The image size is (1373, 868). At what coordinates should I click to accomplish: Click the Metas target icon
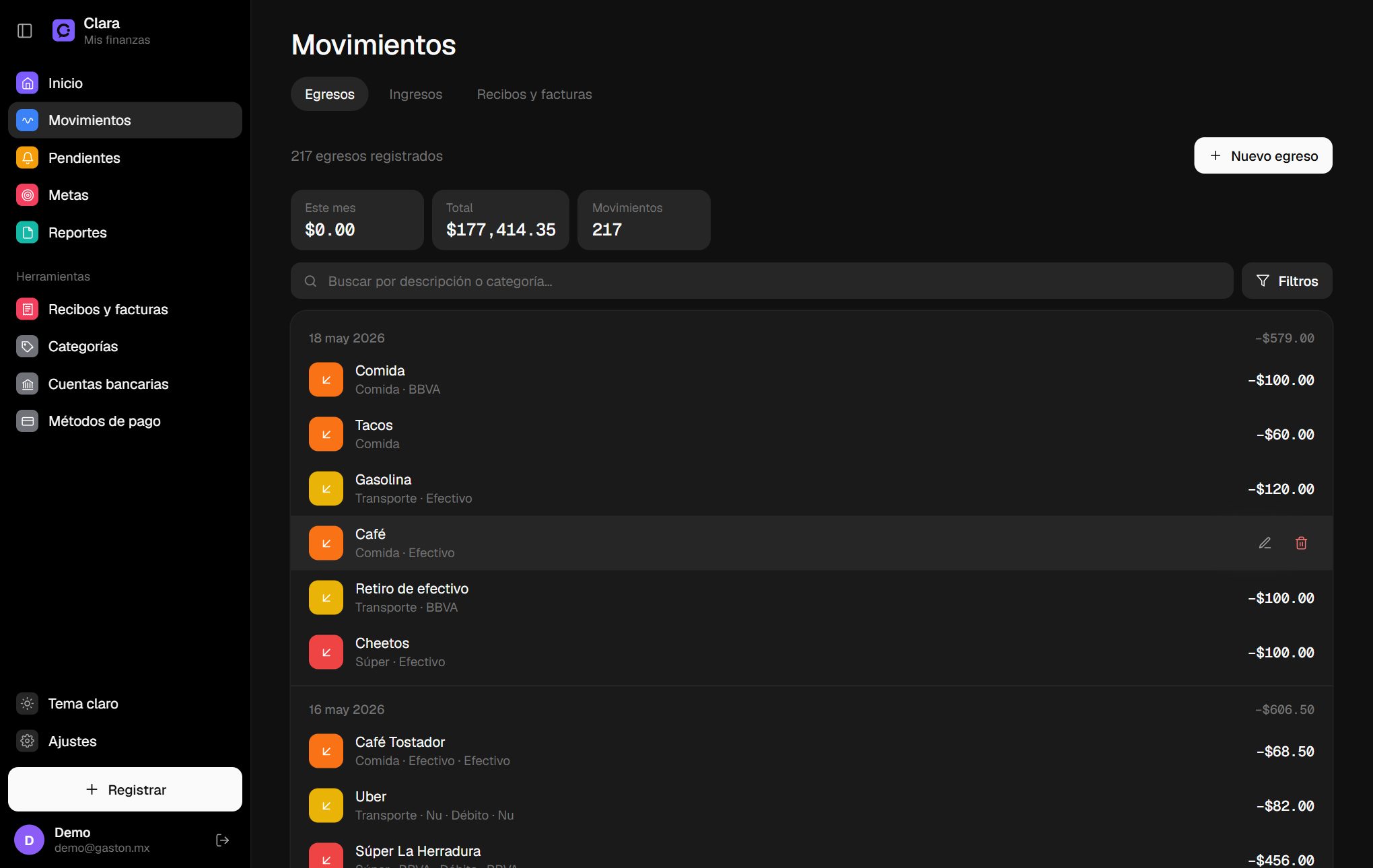tap(28, 195)
